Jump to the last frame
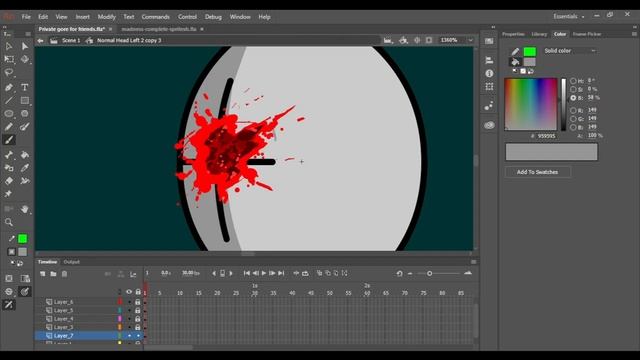This screenshot has height=360, width=640. [x=281, y=273]
